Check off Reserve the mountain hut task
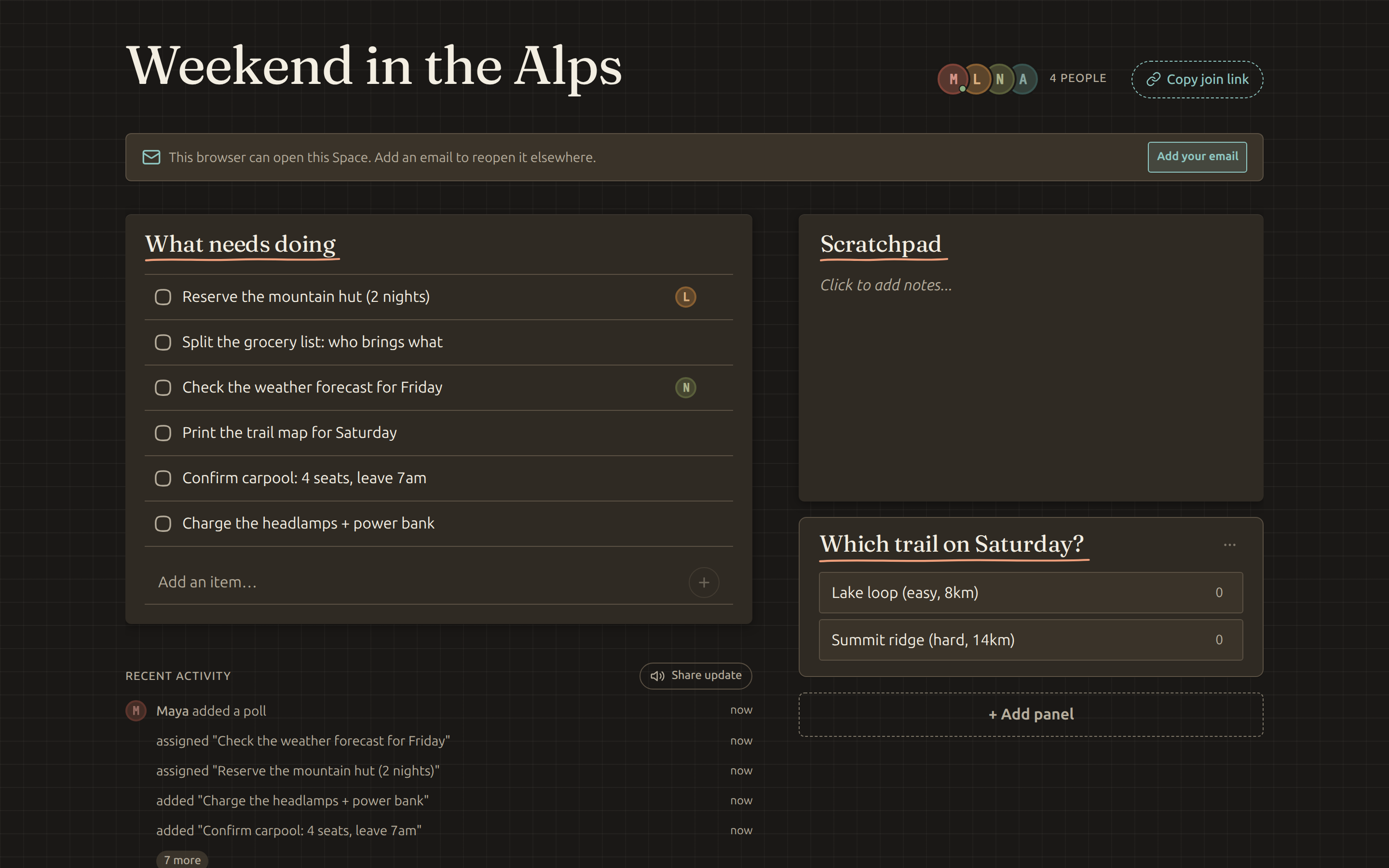 163,297
